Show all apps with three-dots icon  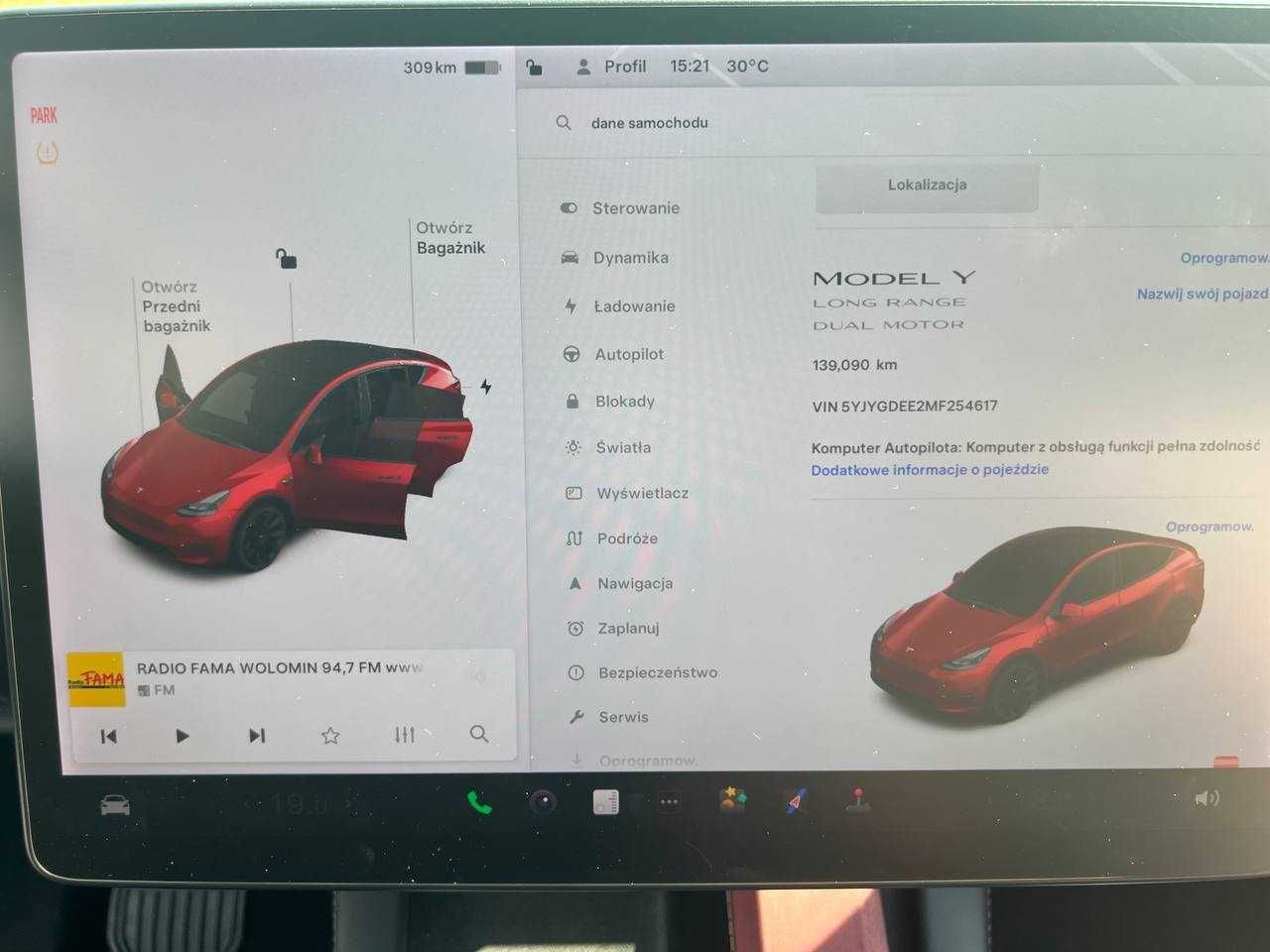coord(670,802)
